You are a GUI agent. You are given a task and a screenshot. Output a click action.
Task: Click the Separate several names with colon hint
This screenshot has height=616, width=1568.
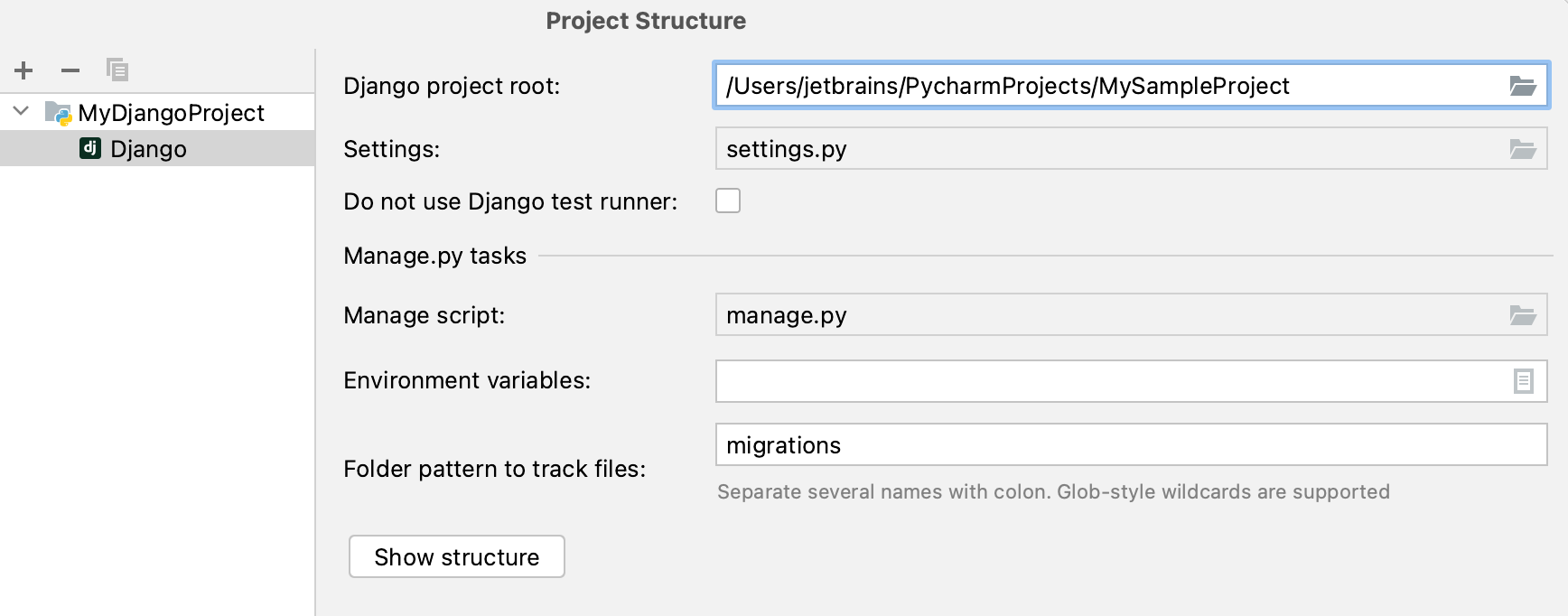pos(1053,492)
